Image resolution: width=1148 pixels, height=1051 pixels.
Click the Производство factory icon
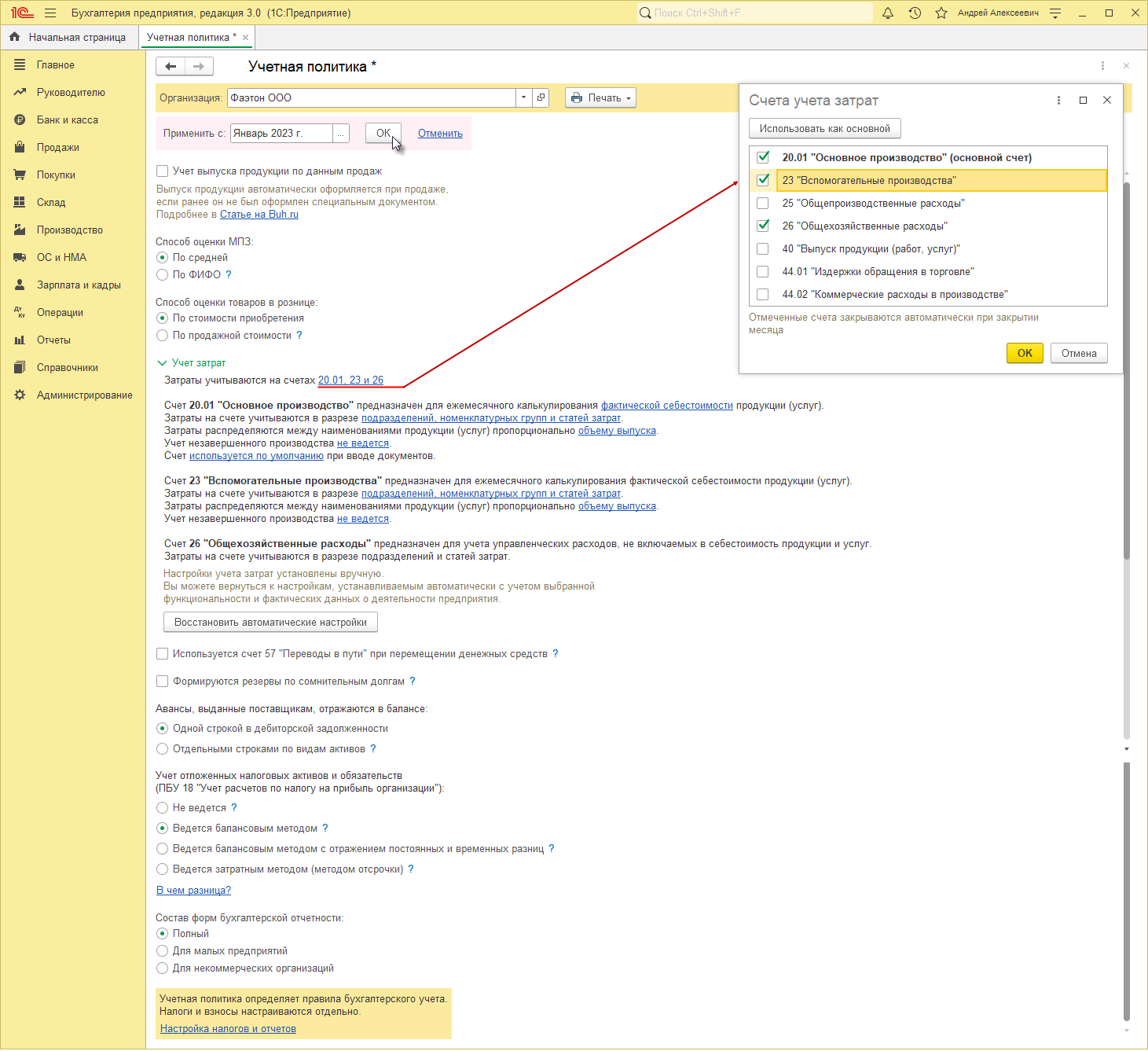pos(20,230)
